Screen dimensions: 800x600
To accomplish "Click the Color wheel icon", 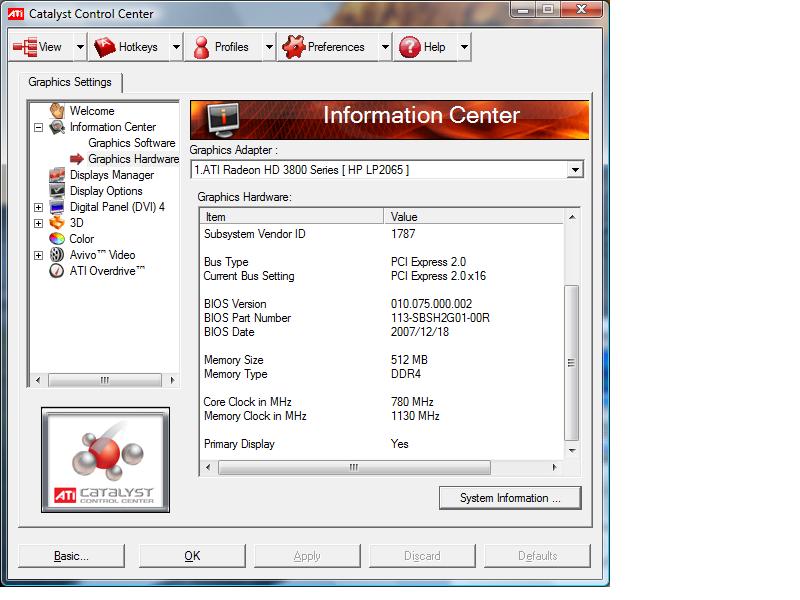I will click(57, 239).
